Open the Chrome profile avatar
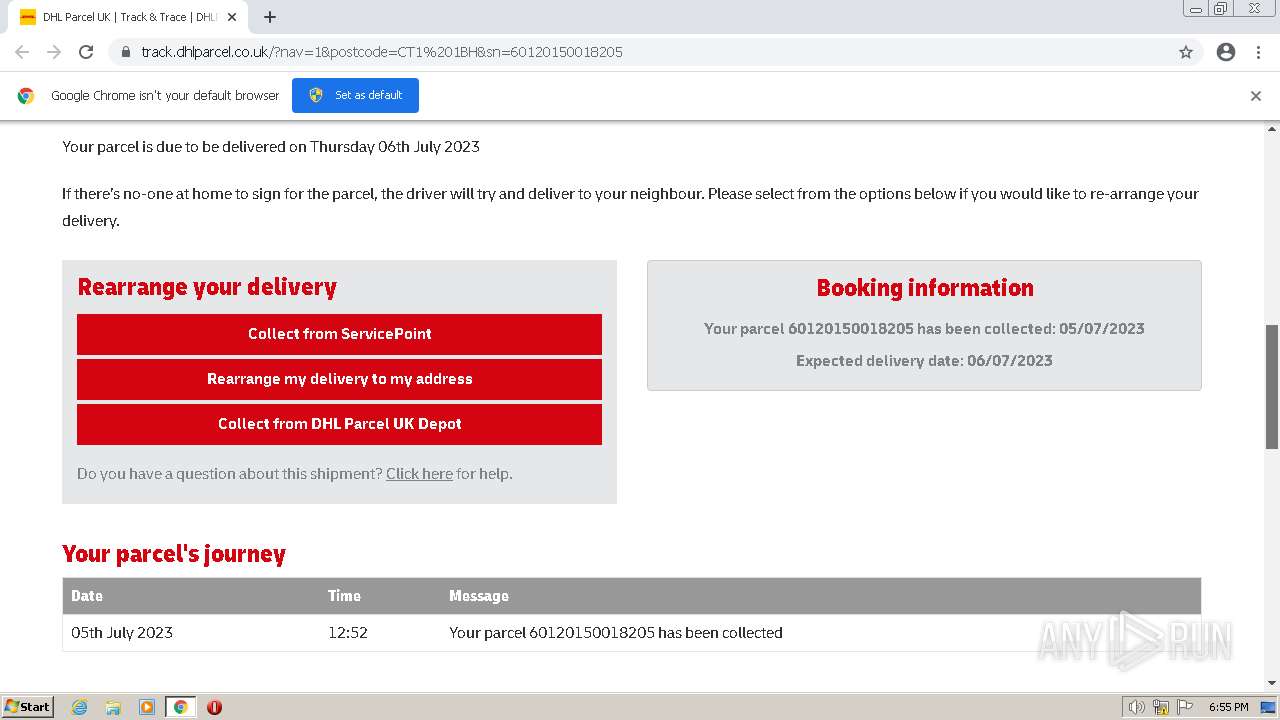1280x720 pixels. (x=1226, y=52)
